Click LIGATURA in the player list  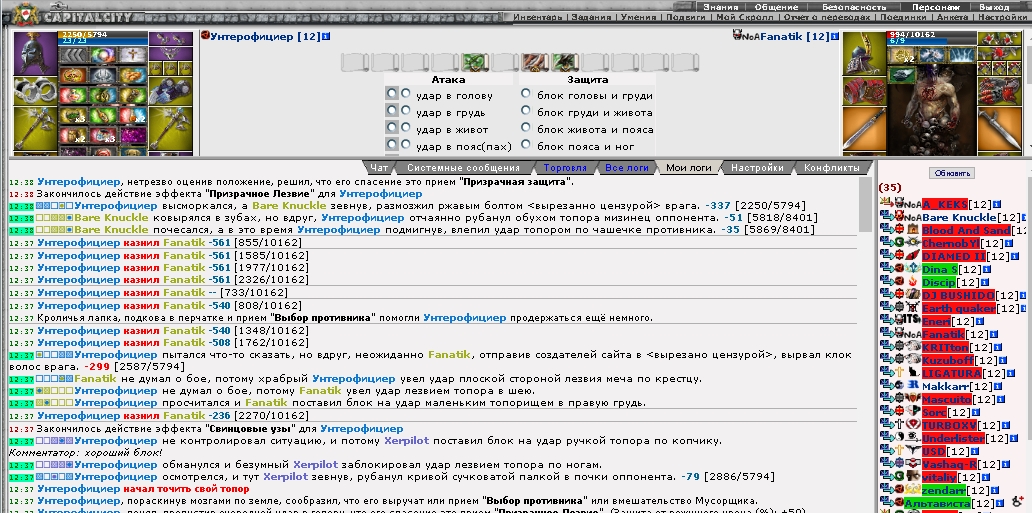pos(951,373)
